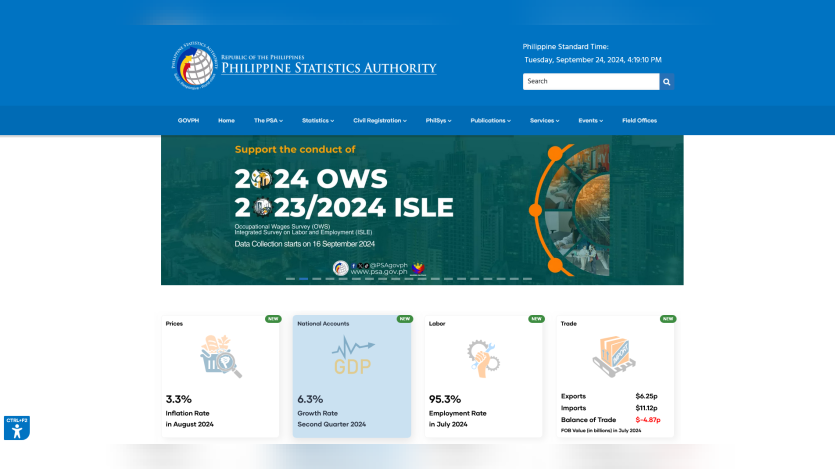Open the 2024 OWS / ISLE banner
Viewport: 835px width, 469px height.
coord(422,210)
